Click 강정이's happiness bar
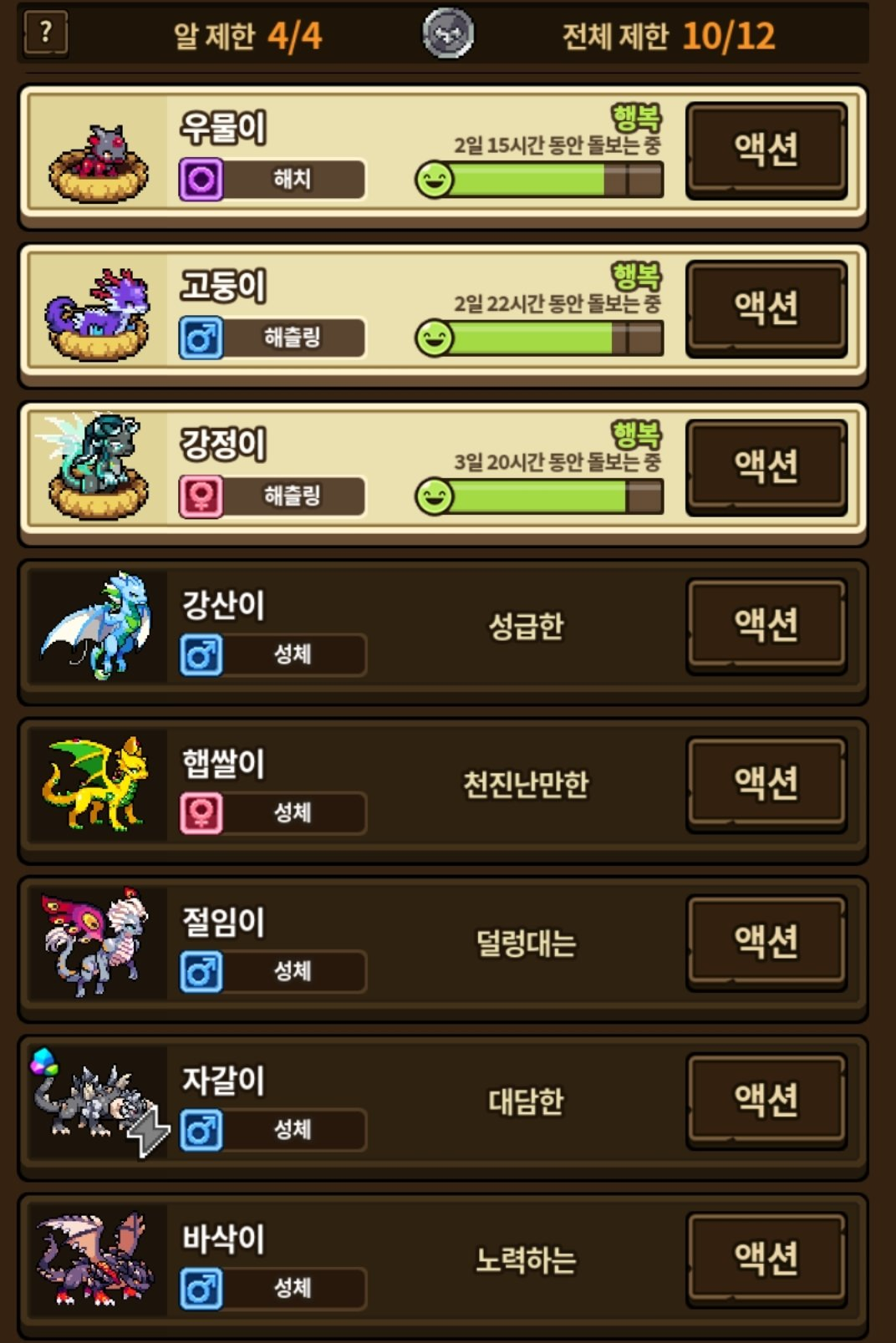Viewport: 896px width, 1343px height. (540, 497)
